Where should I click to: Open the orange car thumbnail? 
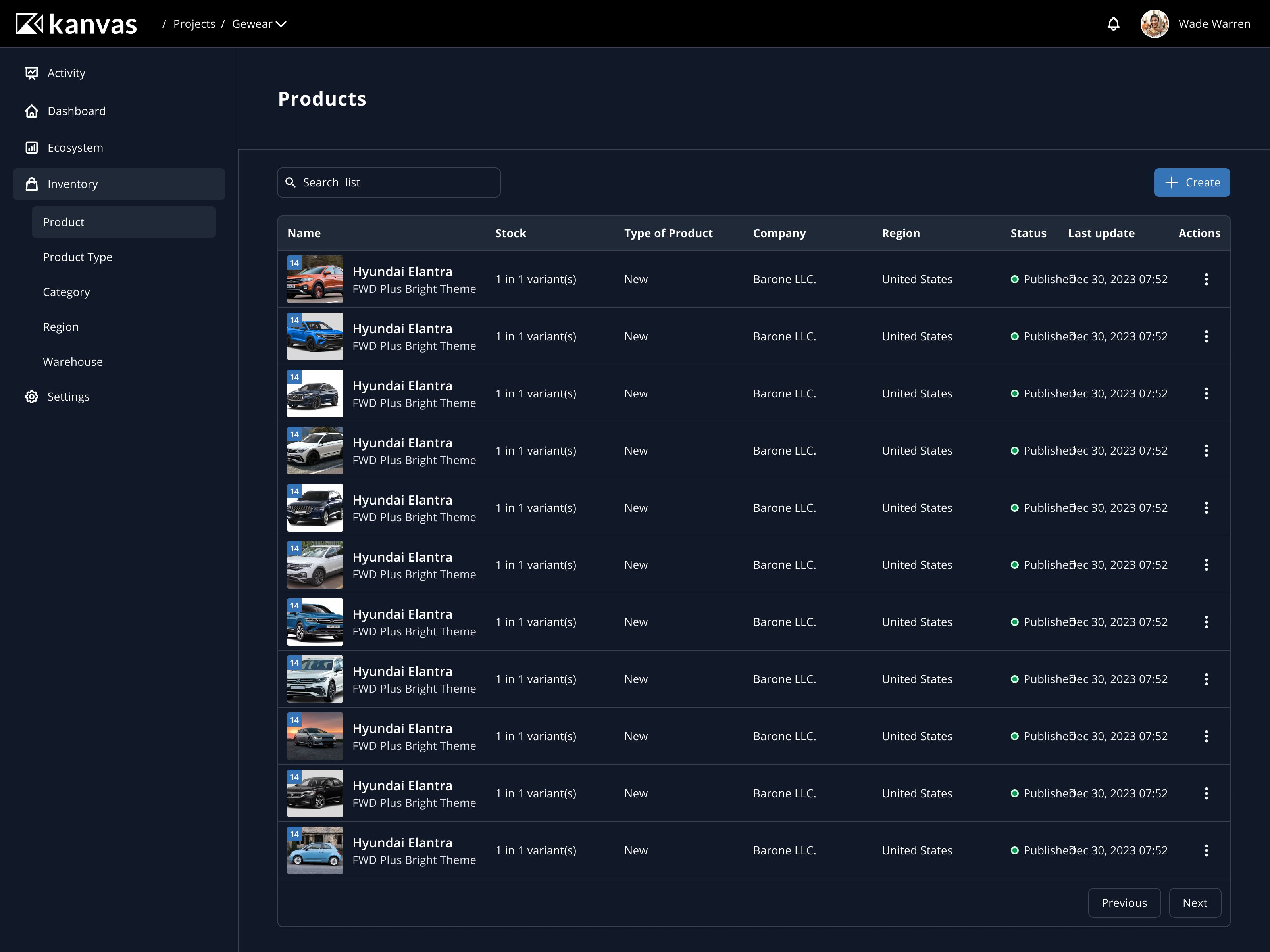tap(315, 280)
